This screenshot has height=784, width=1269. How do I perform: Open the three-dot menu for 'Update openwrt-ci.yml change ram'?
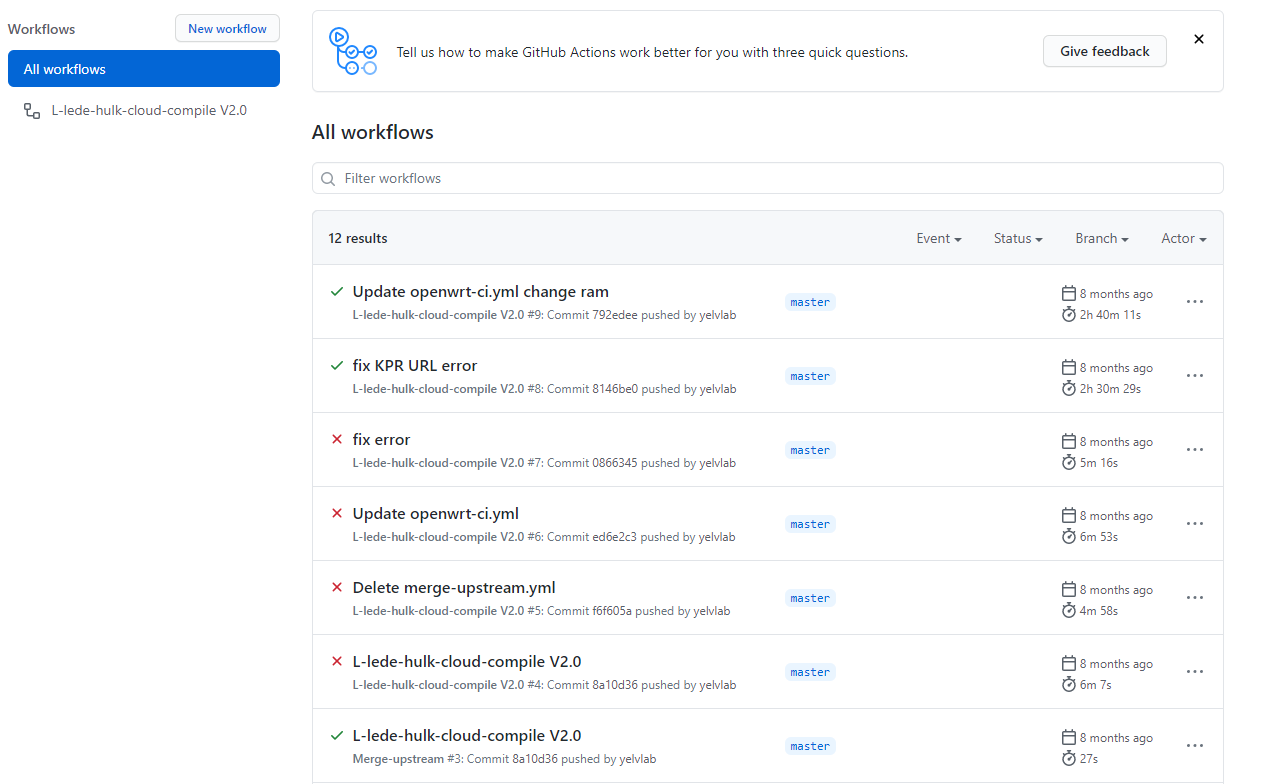coord(1194,302)
